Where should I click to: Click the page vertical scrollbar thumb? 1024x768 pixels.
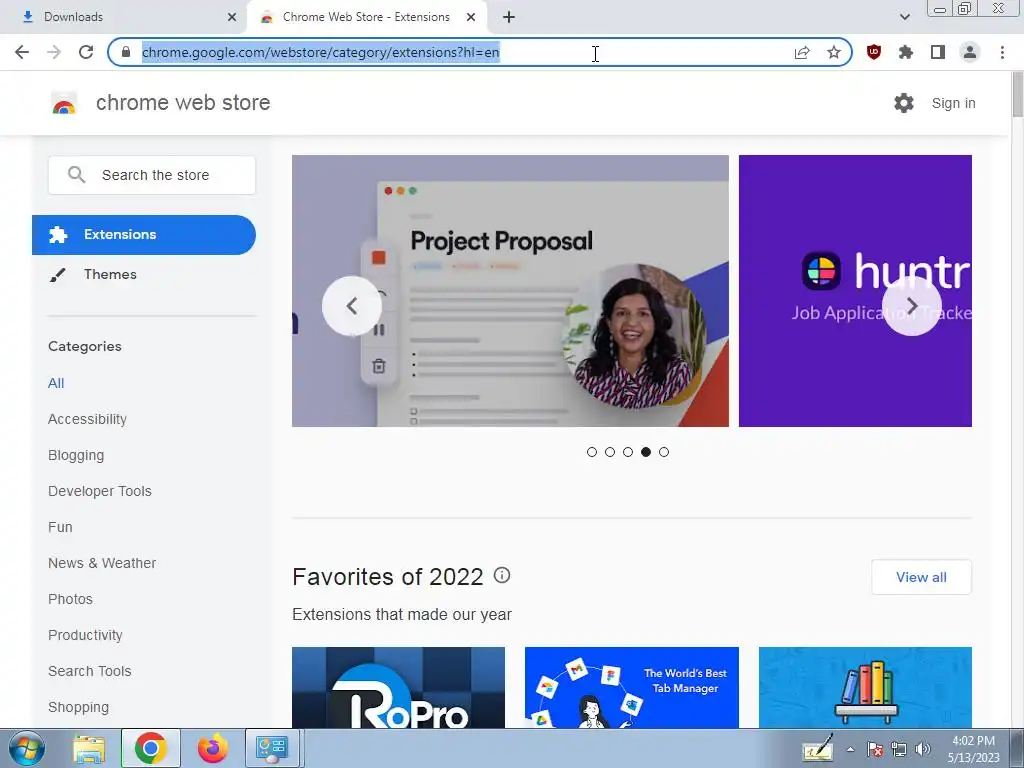[x=1017, y=95]
